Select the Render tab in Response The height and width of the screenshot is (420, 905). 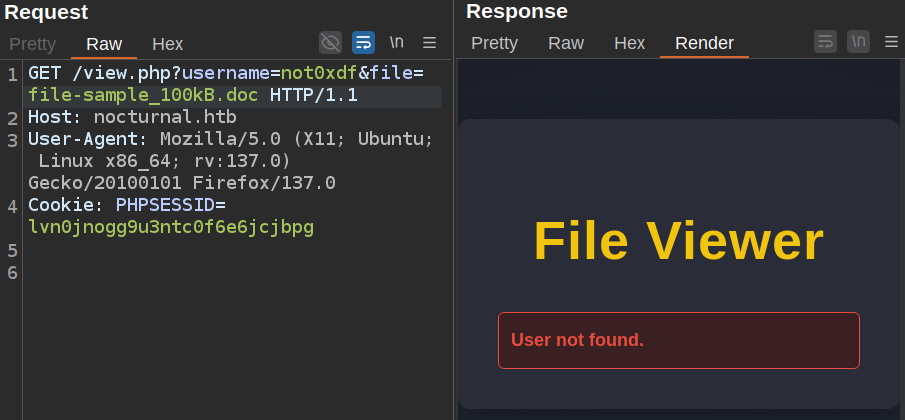click(x=704, y=43)
